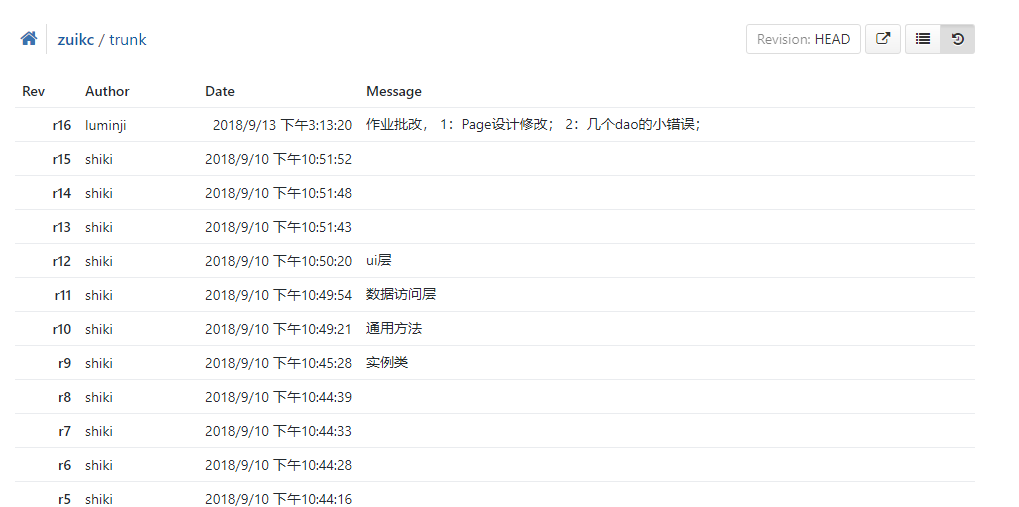Select author luminji in r16 row
This screenshot has width=1019, height=507.
pos(105,125)
